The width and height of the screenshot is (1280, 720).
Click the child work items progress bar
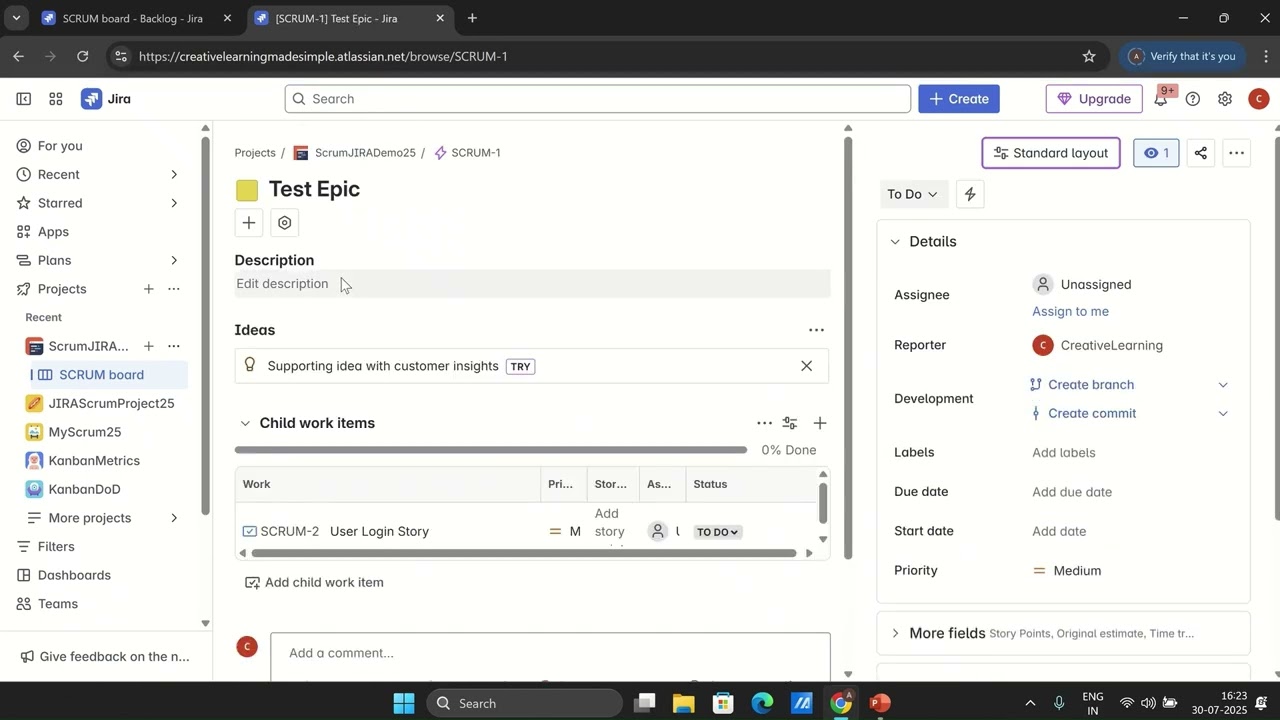pyautogui.click(x=491, y=450)
